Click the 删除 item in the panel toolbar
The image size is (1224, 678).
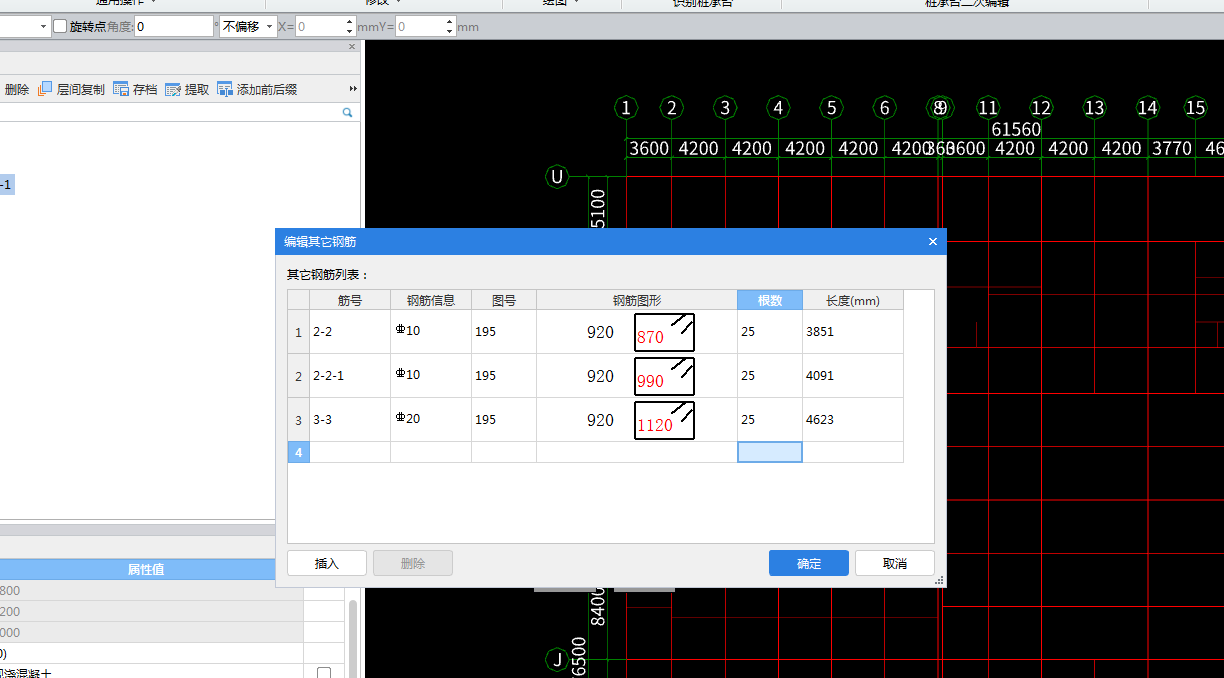16,89
